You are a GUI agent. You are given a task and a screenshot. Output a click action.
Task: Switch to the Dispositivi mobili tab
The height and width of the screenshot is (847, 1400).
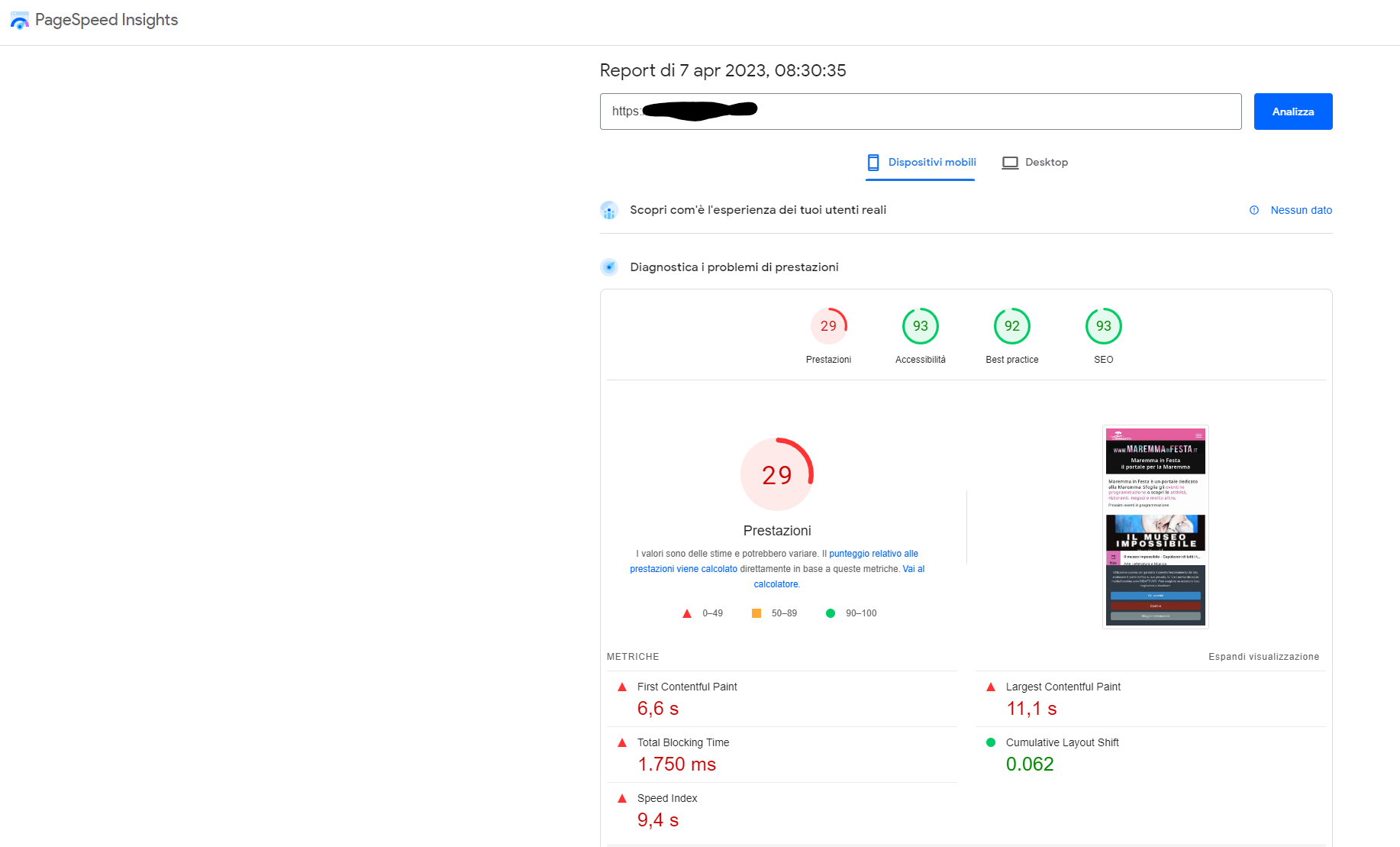coord(931,163)
